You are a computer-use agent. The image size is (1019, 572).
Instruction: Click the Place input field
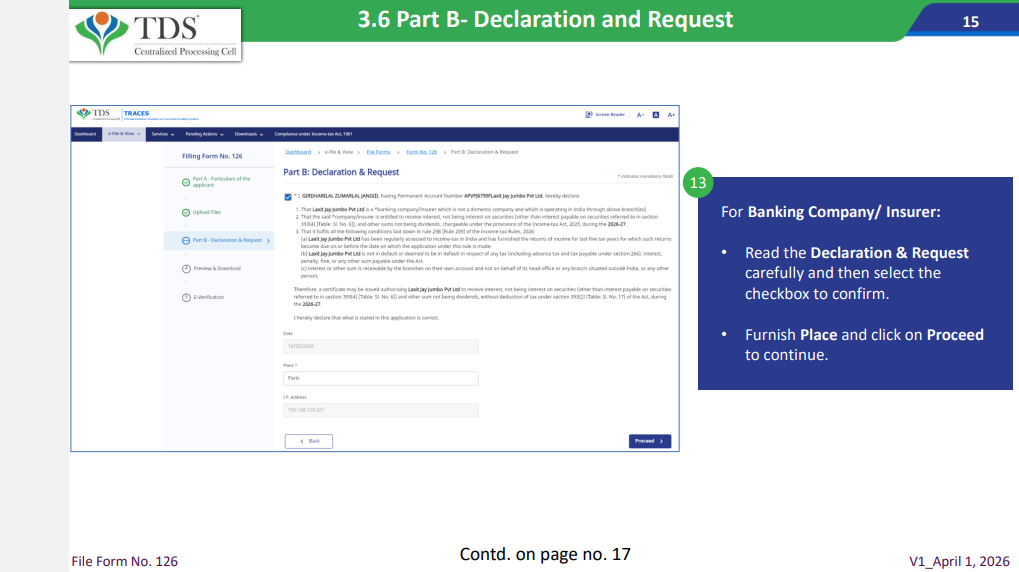tap(380, 378)
